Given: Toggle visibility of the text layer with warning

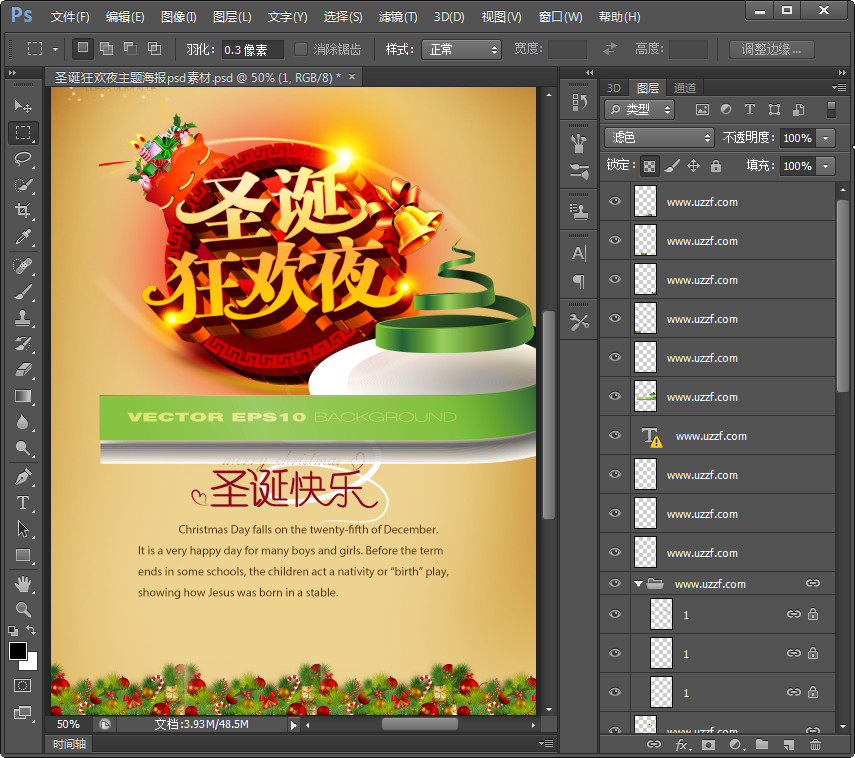Looking at the screenshot, I should (x=615, y=435).
